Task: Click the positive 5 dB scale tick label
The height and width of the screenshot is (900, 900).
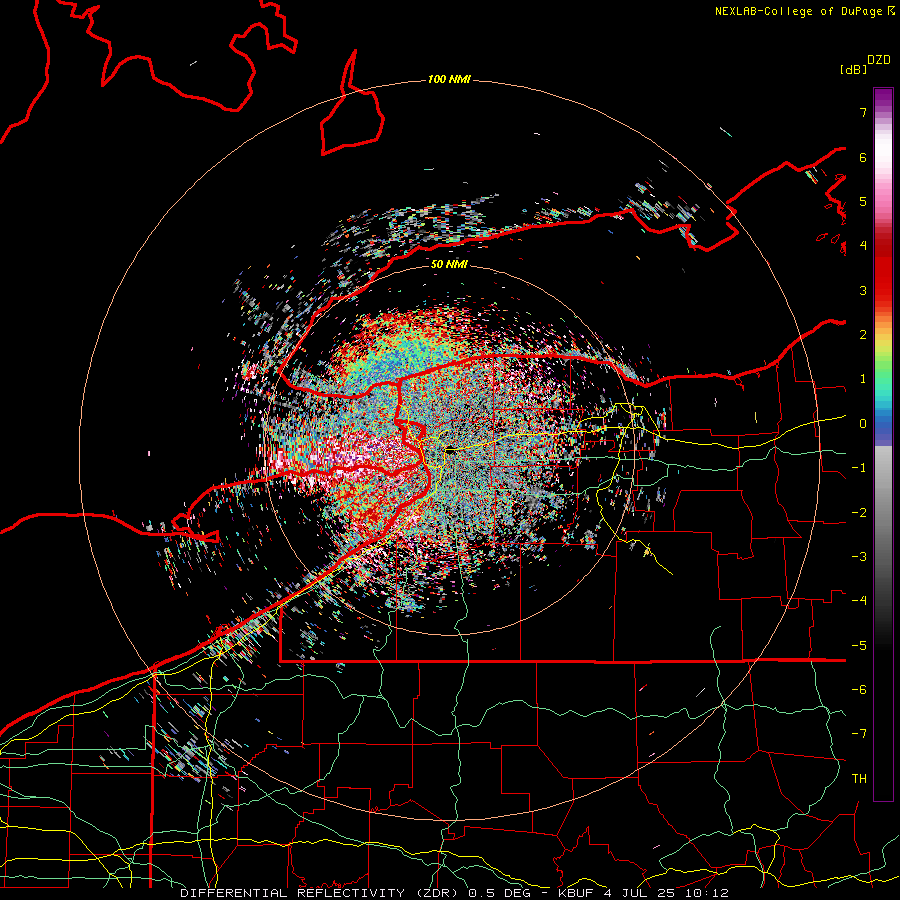Action: 863,201
